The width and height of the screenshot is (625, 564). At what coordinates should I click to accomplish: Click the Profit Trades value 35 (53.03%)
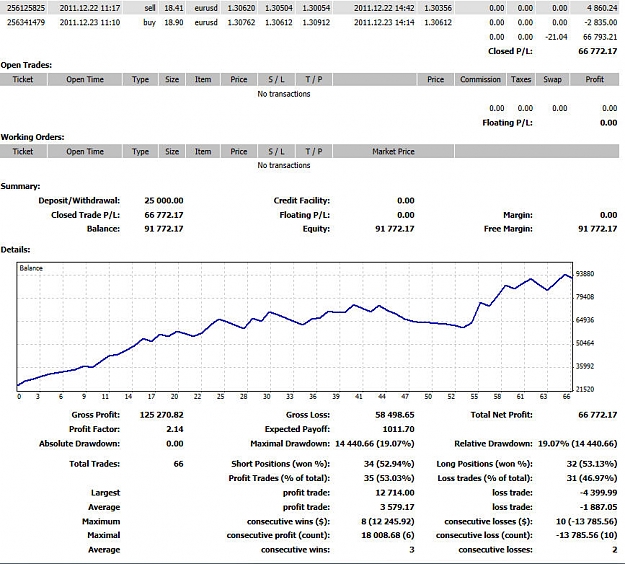389,478
